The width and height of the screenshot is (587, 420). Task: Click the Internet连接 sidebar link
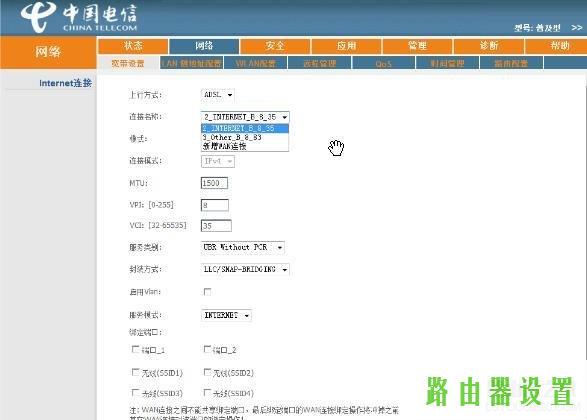[66, 83]
